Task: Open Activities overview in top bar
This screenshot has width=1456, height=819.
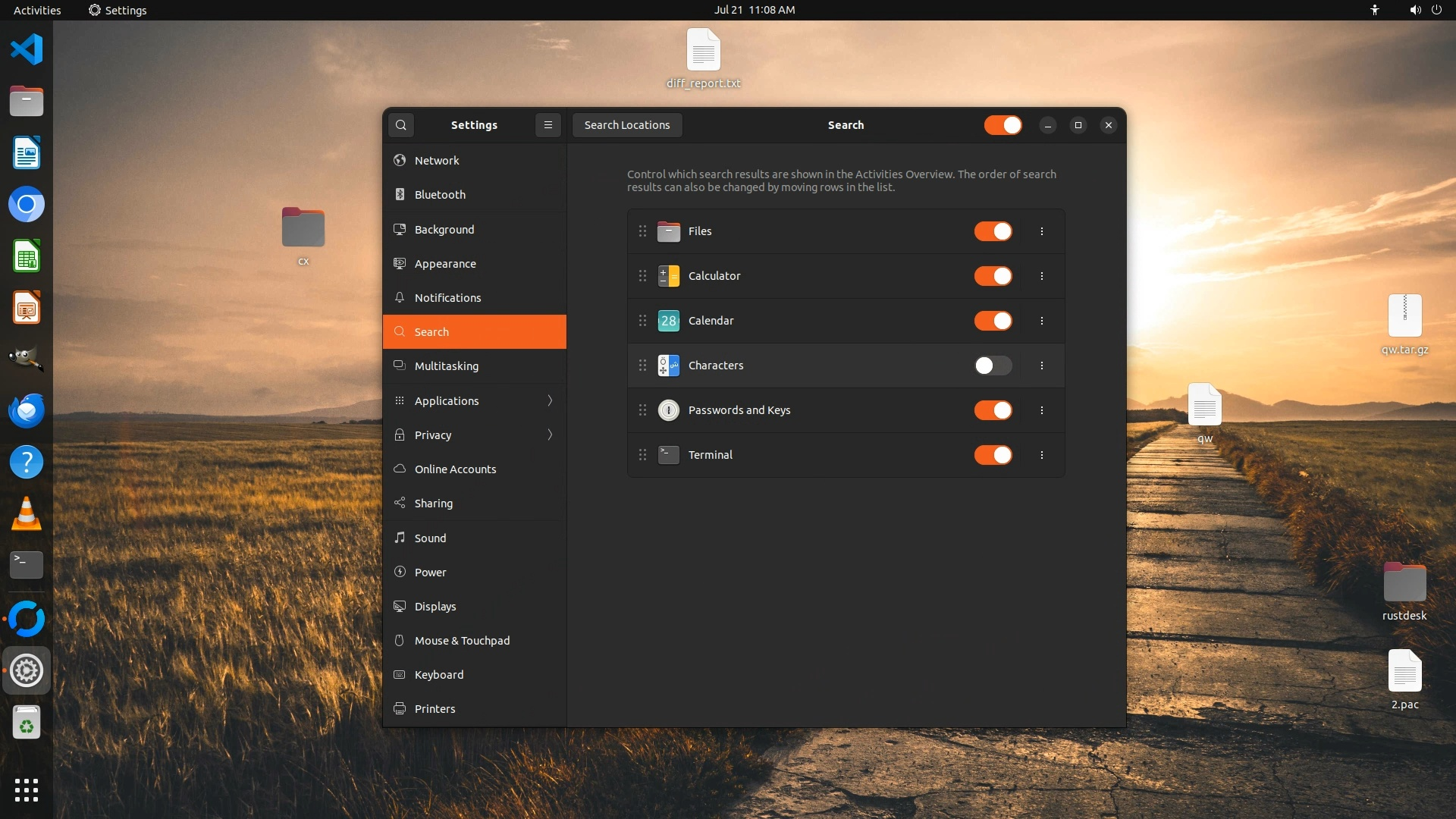Action: [37, 10]
